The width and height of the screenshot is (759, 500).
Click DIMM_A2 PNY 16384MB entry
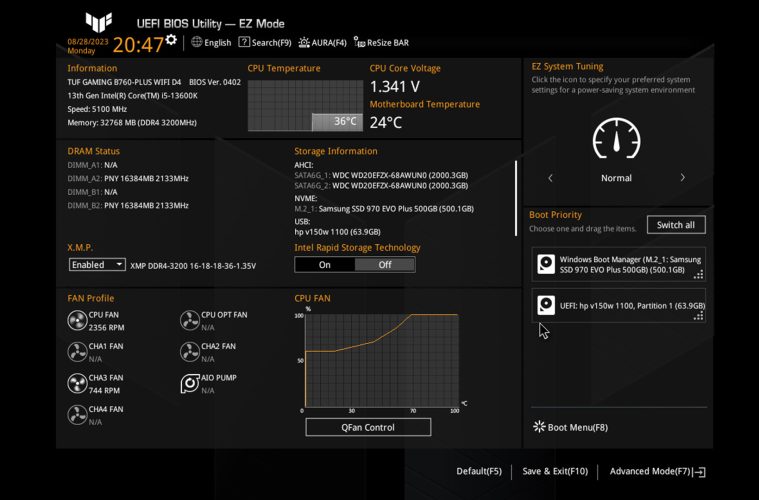coord(128,178)
